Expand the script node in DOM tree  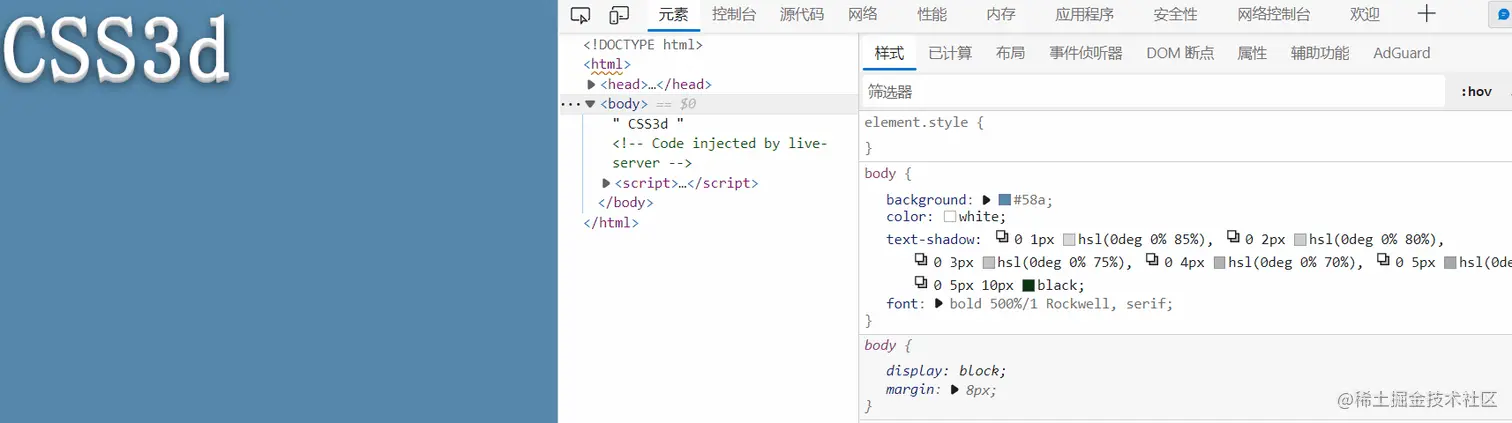(x=606, y=183)
